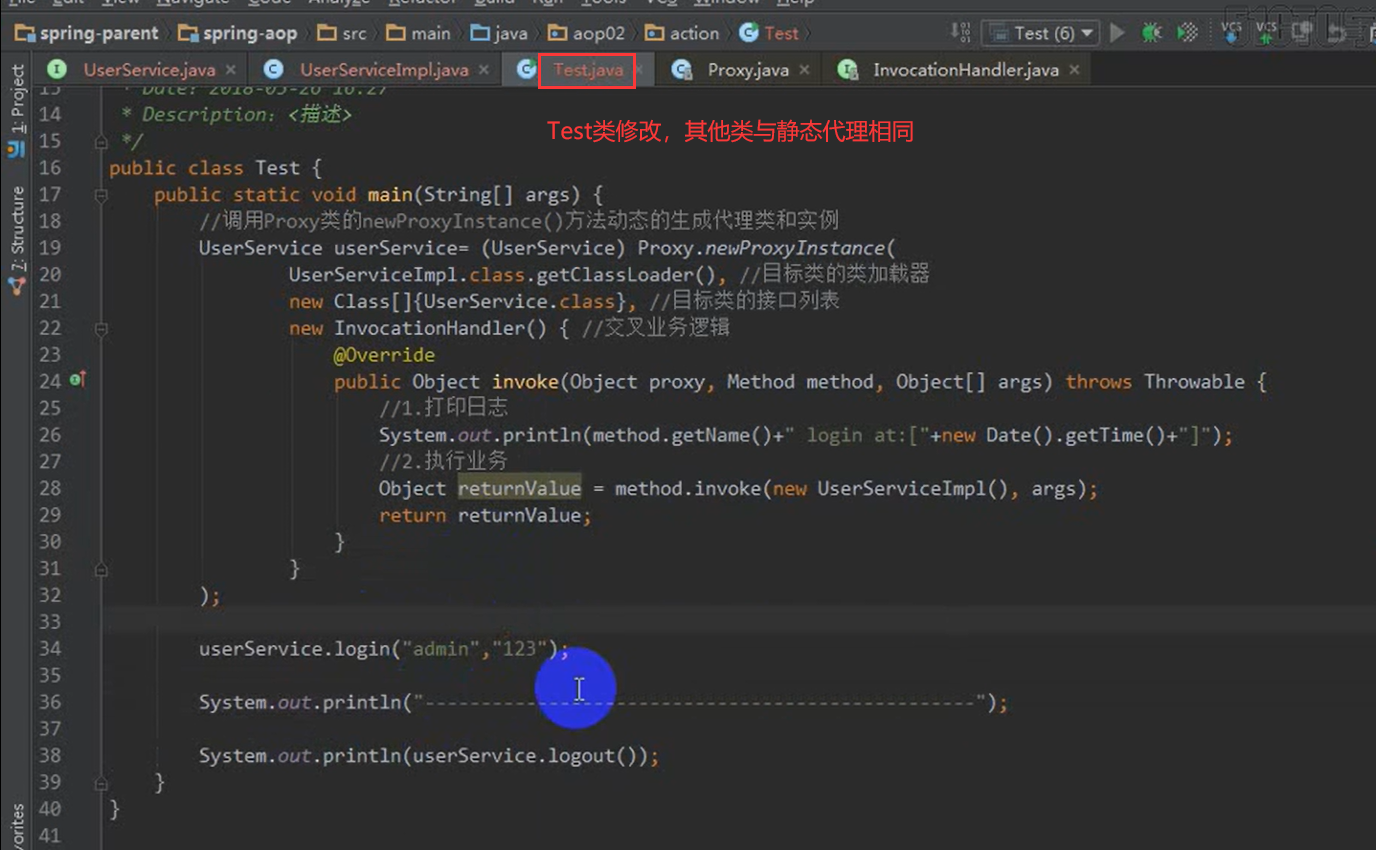Click the highlighted returnValue variable on line 28
1376x850 pixels.
pyautogui.click(x=519, y=488)
